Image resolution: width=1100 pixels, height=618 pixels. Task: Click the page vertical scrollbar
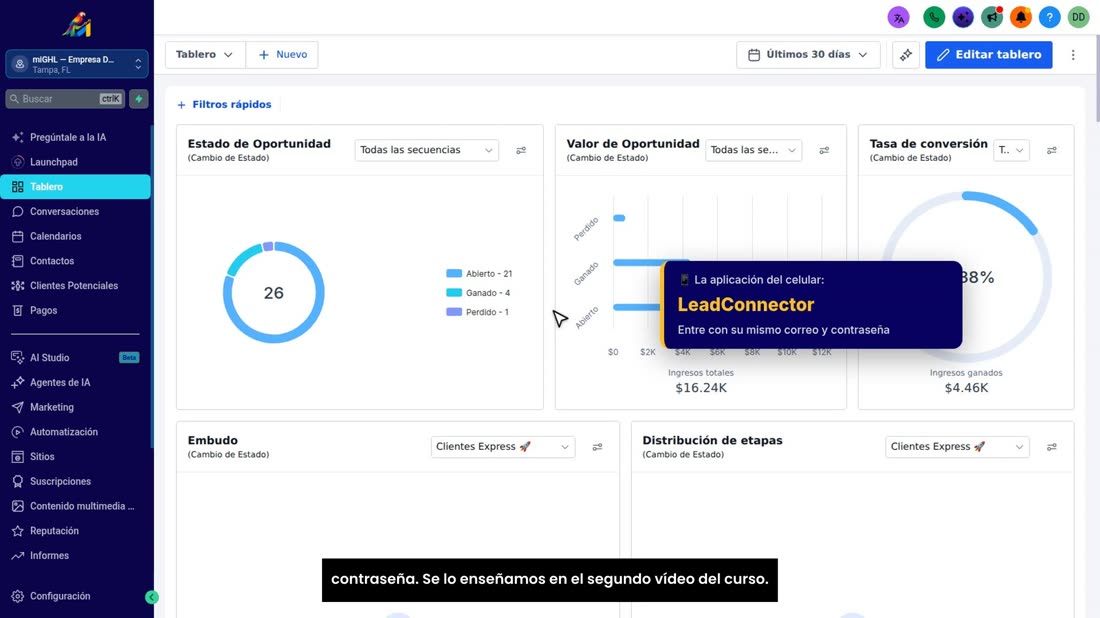click(1096, 80)
